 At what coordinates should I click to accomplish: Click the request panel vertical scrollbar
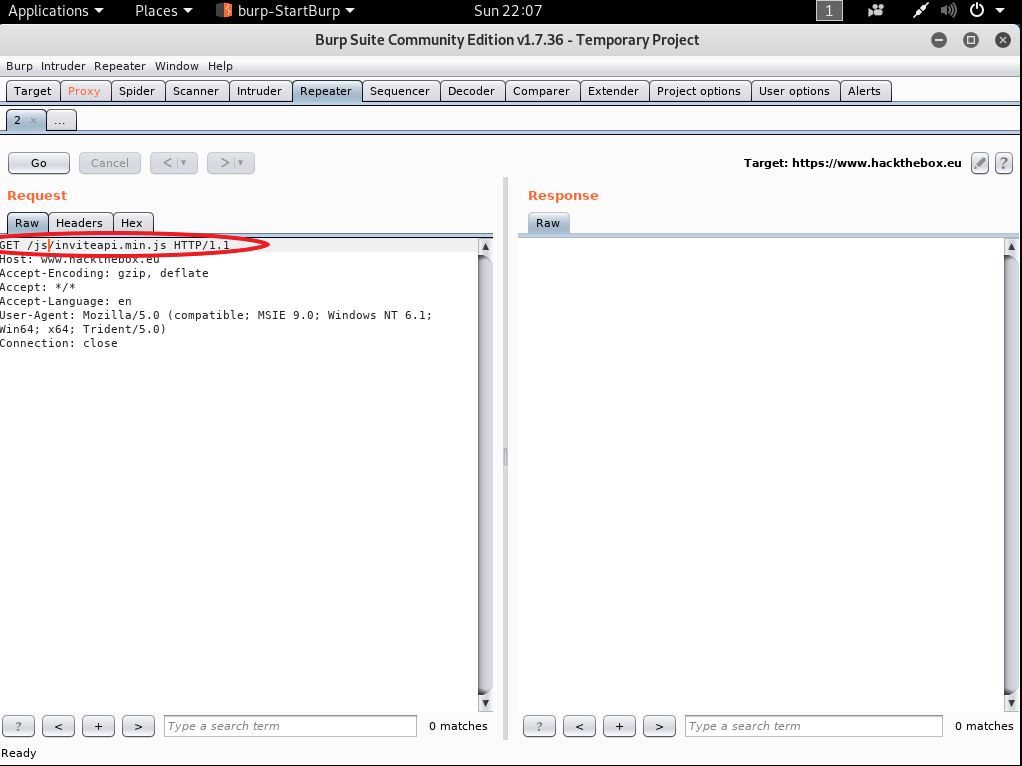click(x=486, y=470)
